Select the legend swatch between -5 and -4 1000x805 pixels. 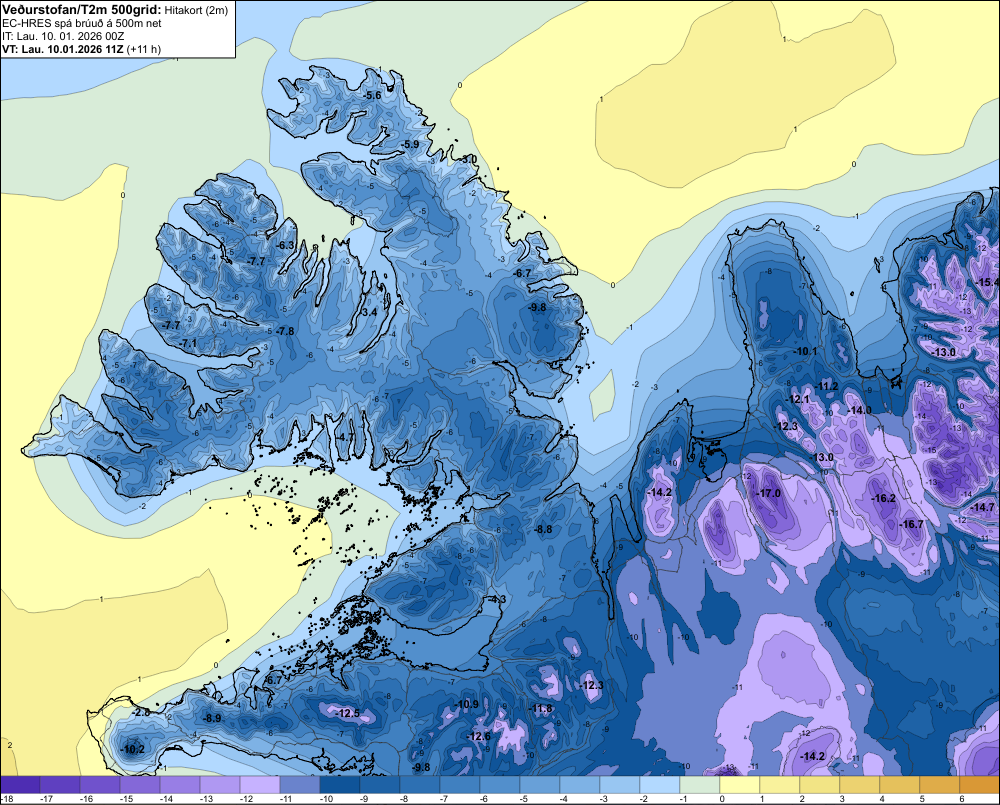click(x=540, y=785)
